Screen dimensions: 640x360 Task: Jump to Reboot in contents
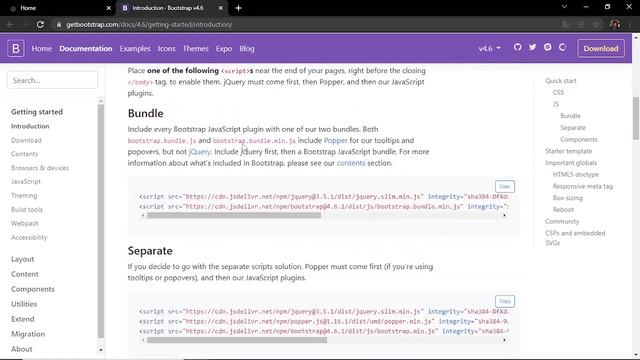tap(563, 209)
